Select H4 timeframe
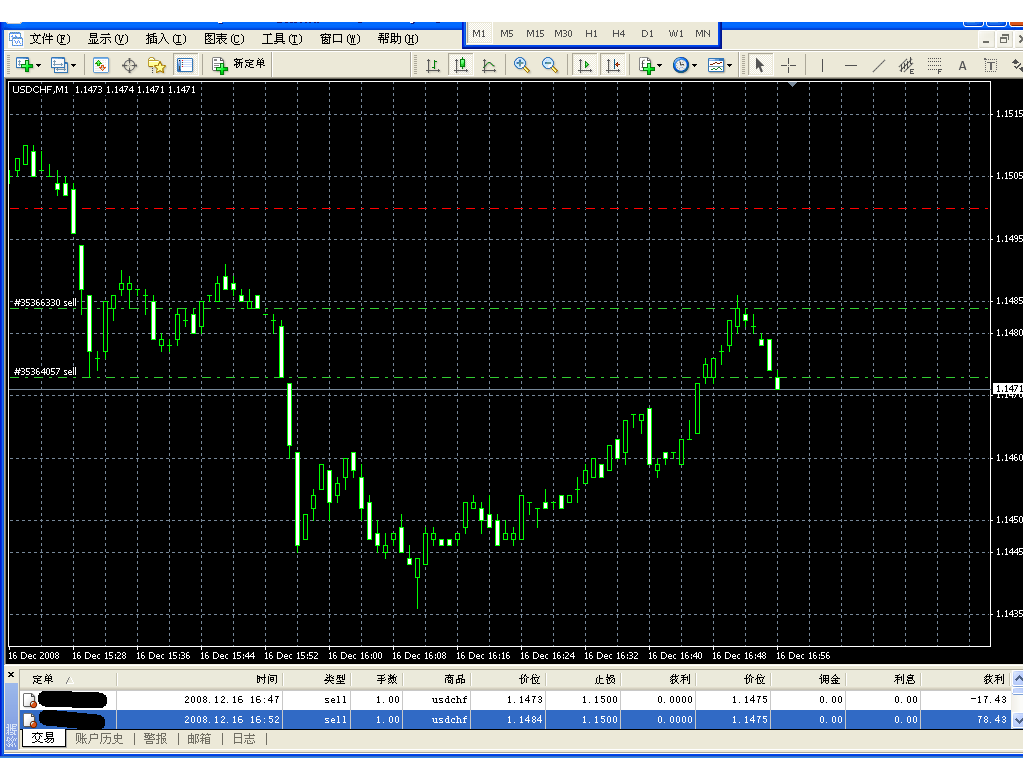 [618, 33]
